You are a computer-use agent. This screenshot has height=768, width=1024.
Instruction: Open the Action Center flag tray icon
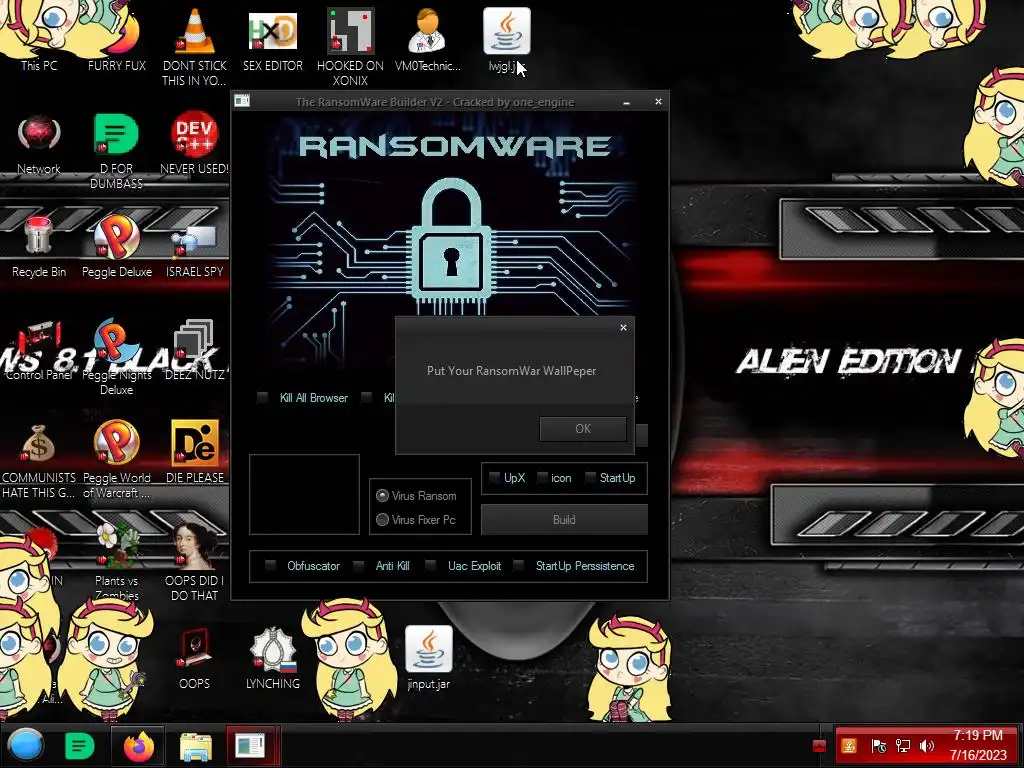(x=878, y=746)
